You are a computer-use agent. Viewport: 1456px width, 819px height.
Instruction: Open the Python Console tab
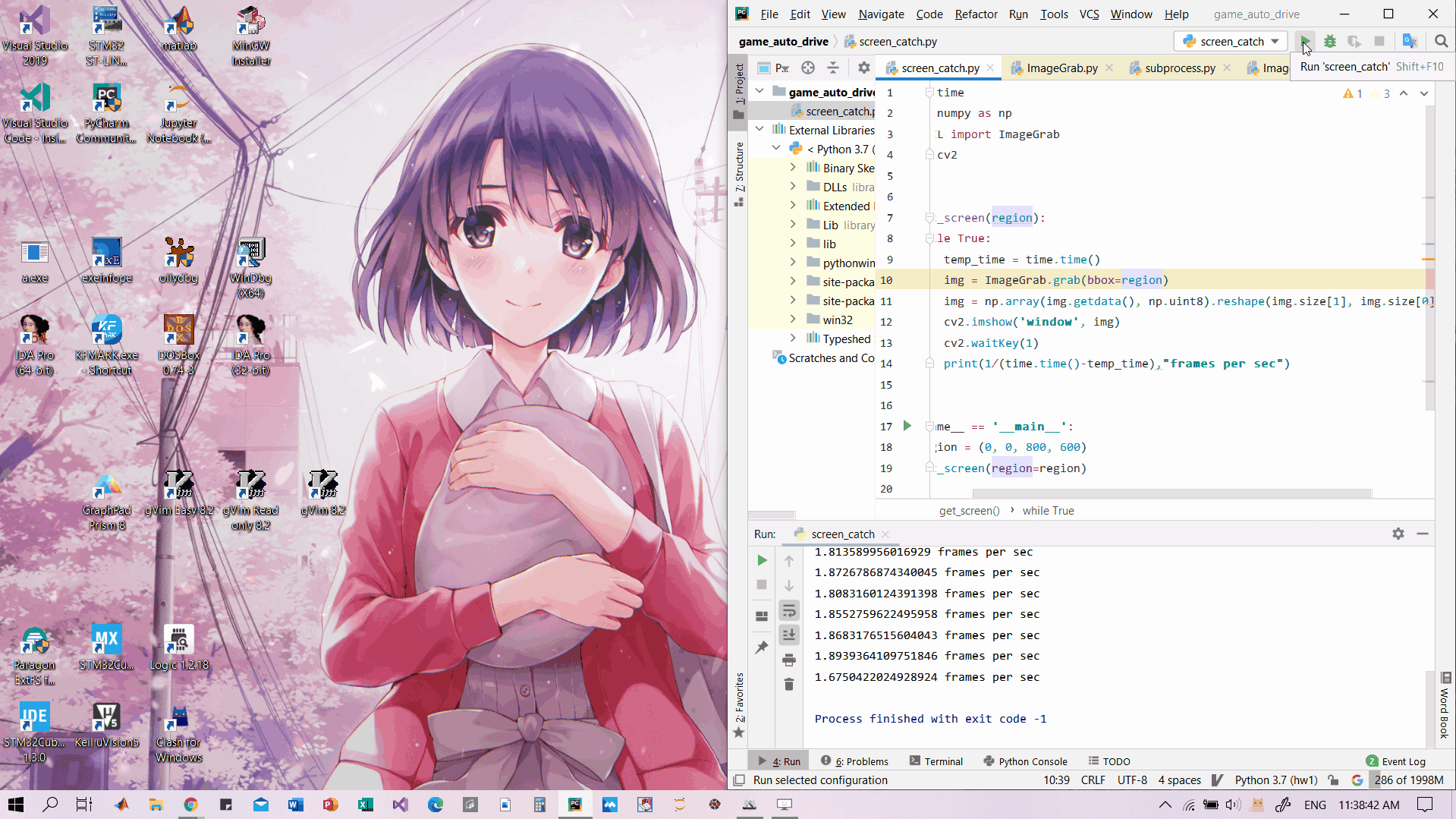[x=1025, y=761]
